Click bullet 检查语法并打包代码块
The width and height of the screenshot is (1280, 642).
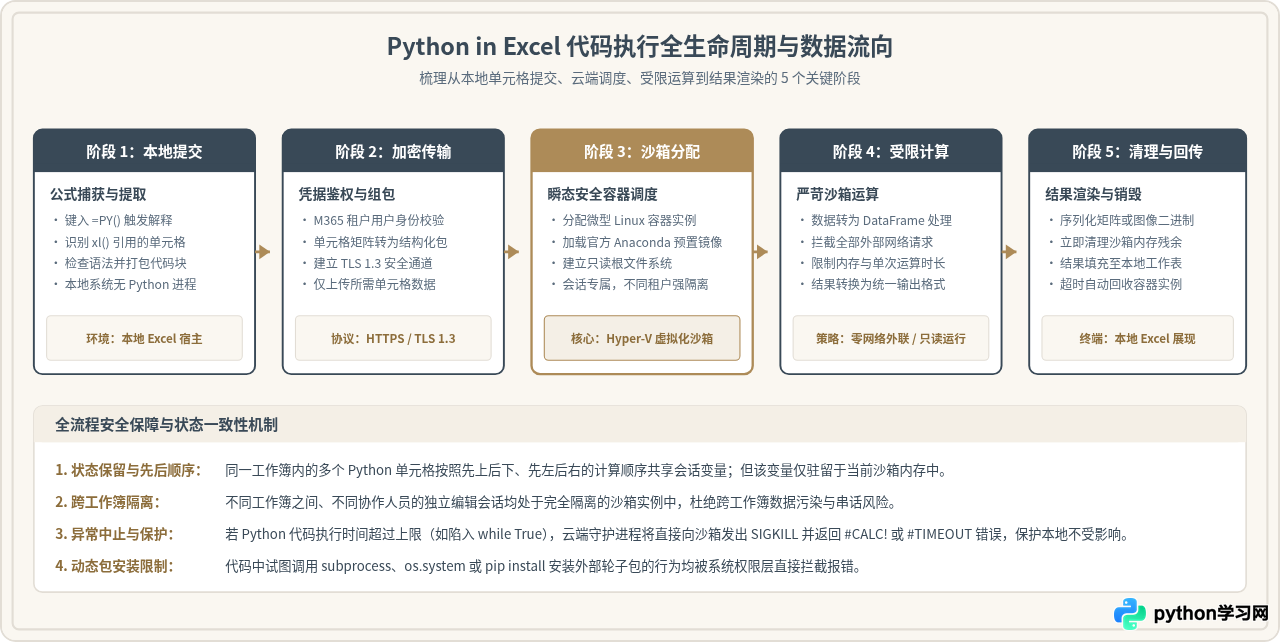tap(125, 263)
